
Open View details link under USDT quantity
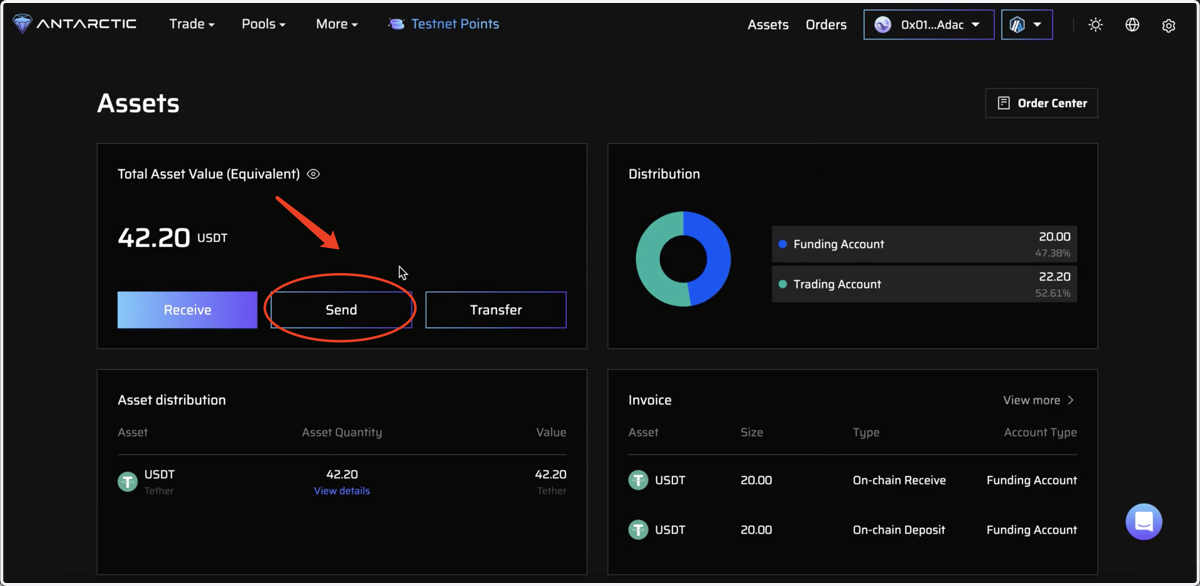pyautogui.click(x=342, y=491)
